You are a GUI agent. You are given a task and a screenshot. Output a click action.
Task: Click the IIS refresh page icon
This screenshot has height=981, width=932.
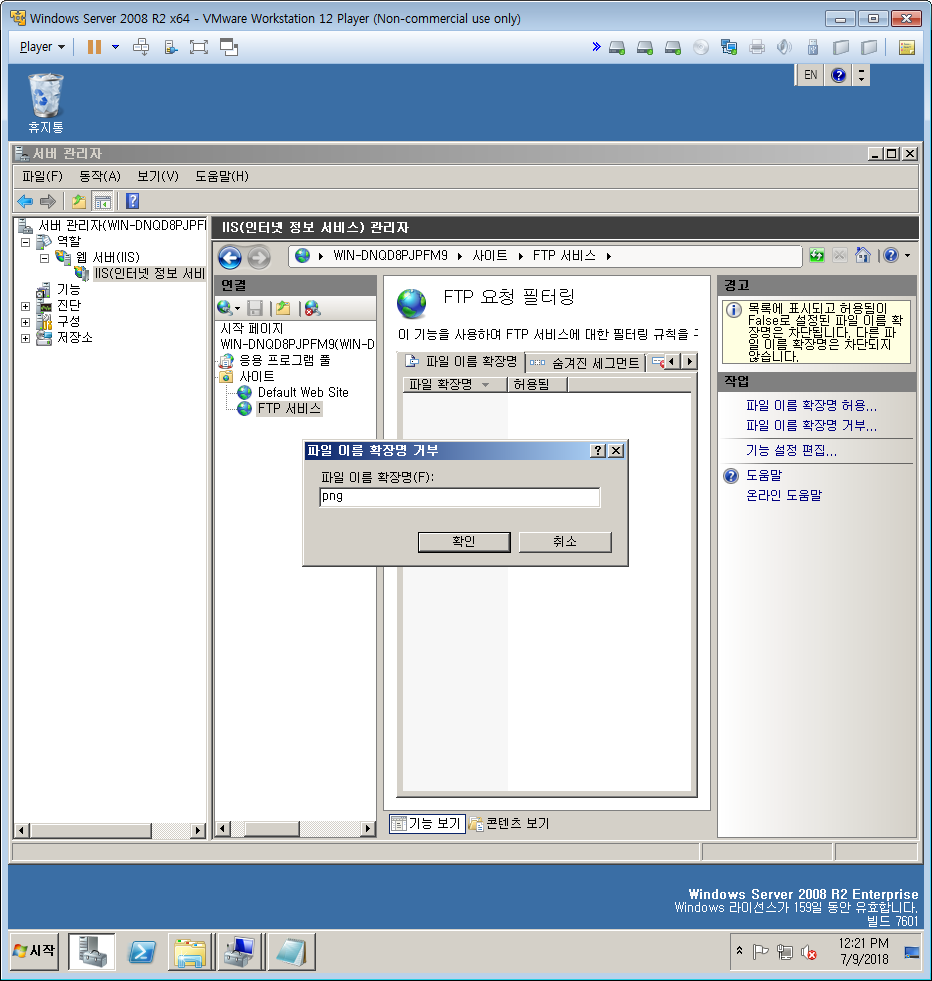[x=817, y=255]
